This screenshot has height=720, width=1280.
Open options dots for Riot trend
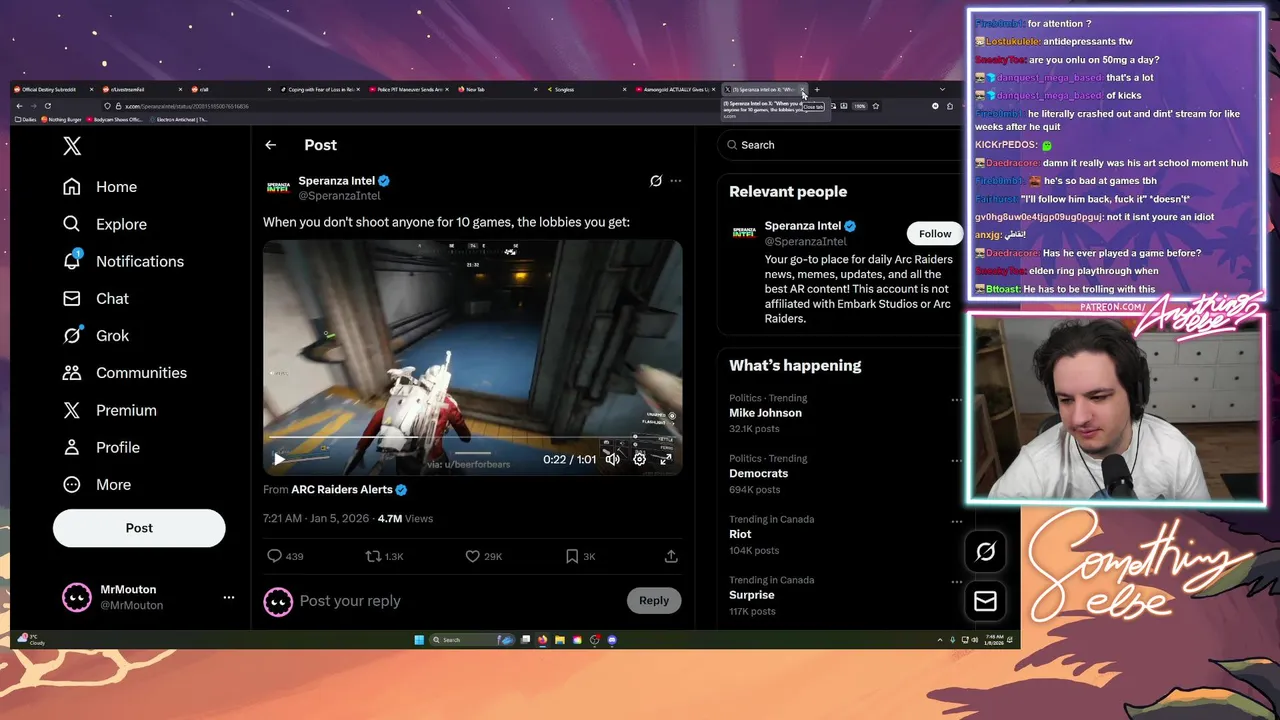coord(956,521)
